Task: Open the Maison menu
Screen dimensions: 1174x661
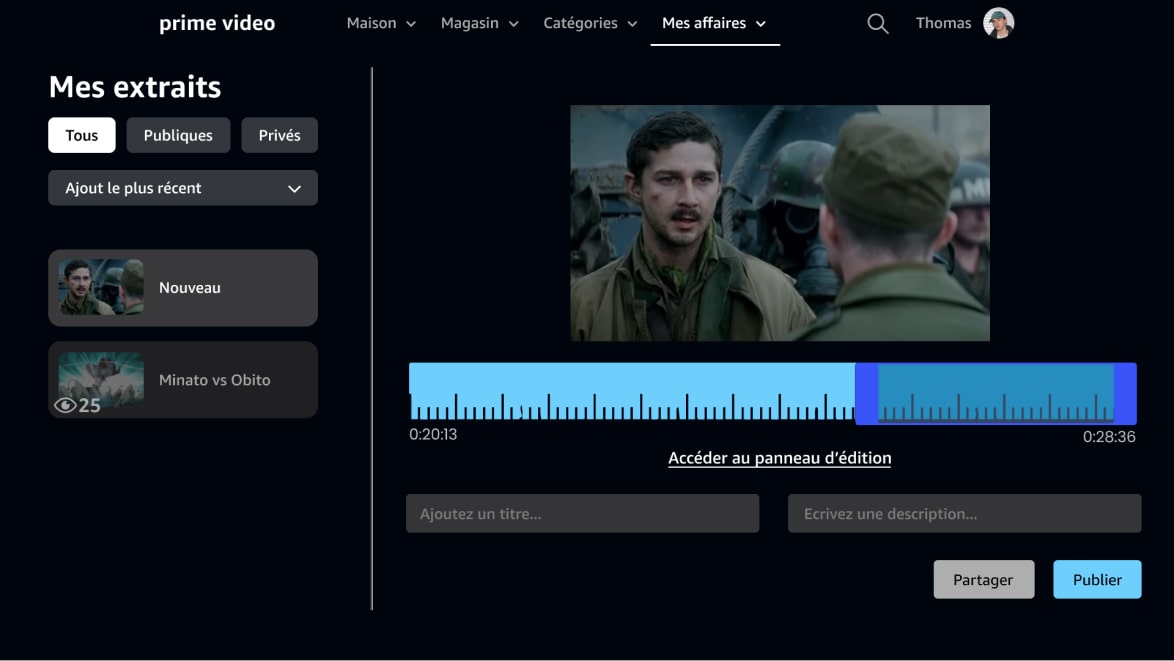Action: point(381,23)
